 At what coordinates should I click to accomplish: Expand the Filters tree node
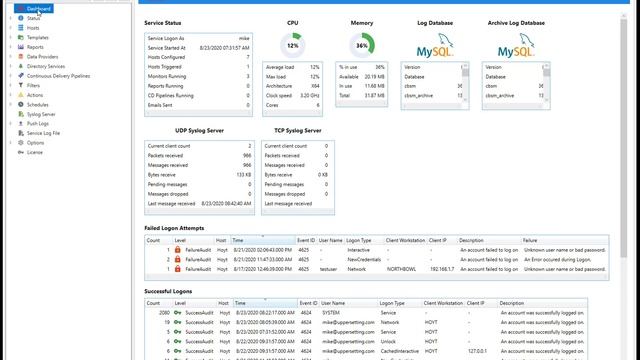pos(11,85)
